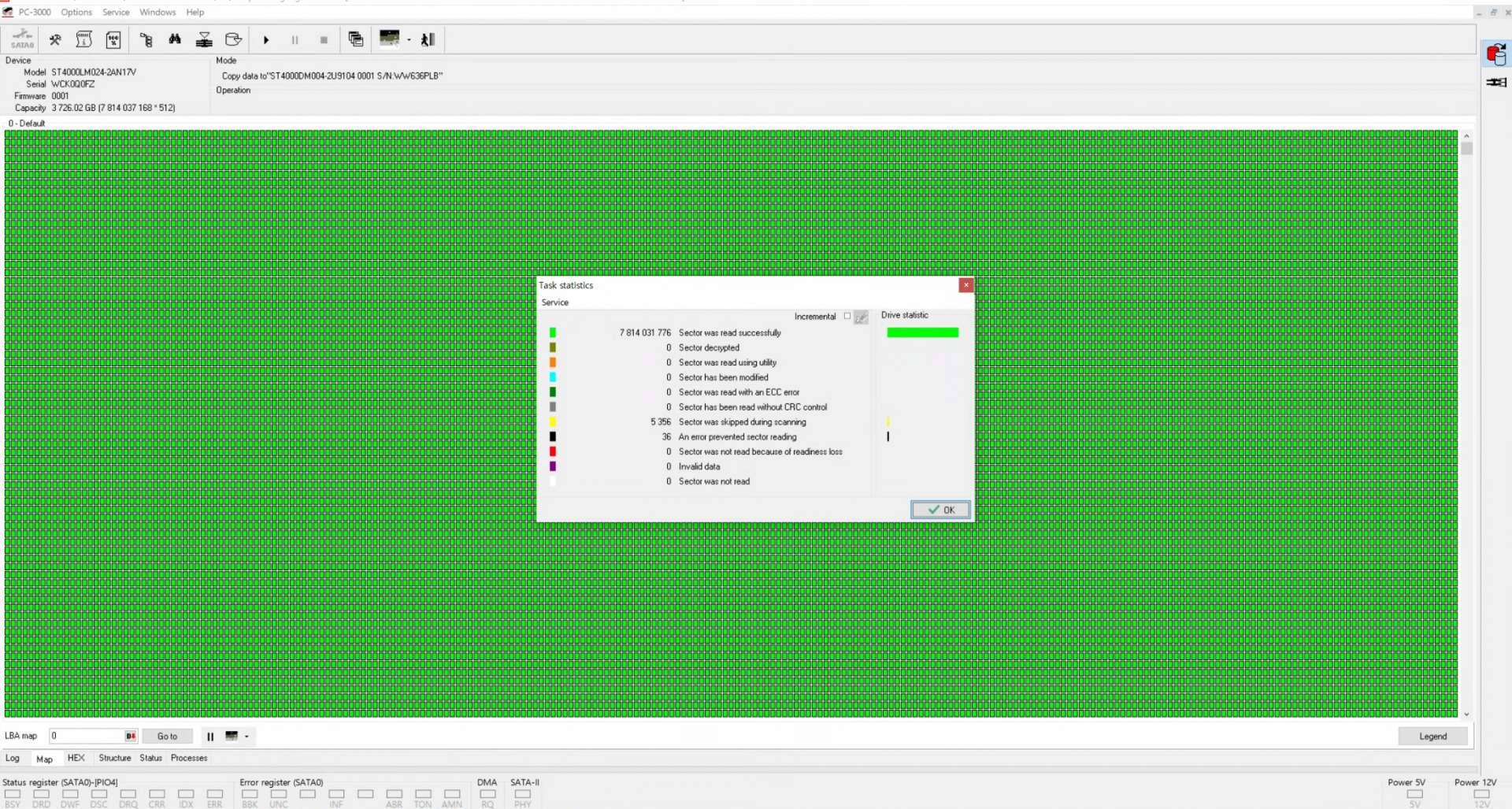
Task: Open the Options menu
Action: 76,12
